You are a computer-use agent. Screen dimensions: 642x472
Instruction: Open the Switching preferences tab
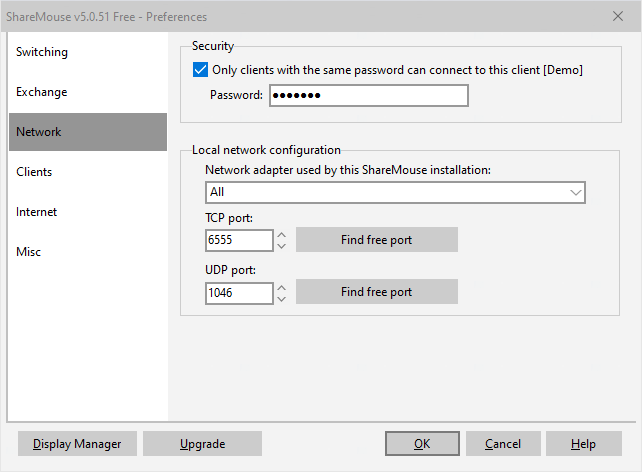[88, 52]
